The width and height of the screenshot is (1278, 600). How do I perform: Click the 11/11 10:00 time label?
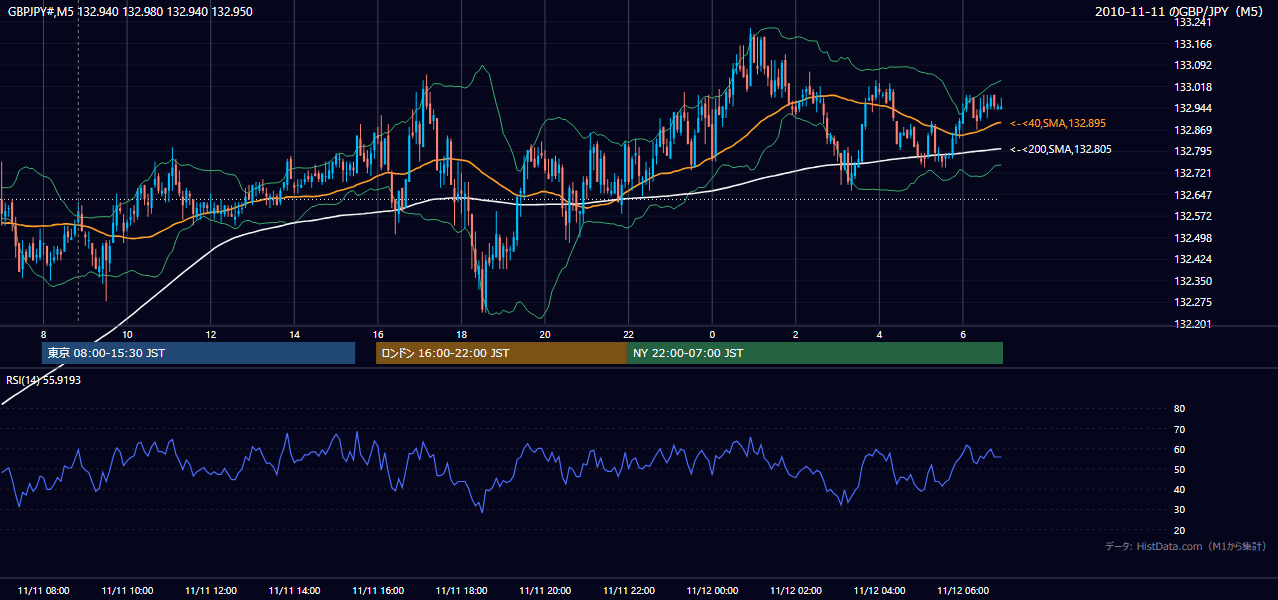point(128,591)
